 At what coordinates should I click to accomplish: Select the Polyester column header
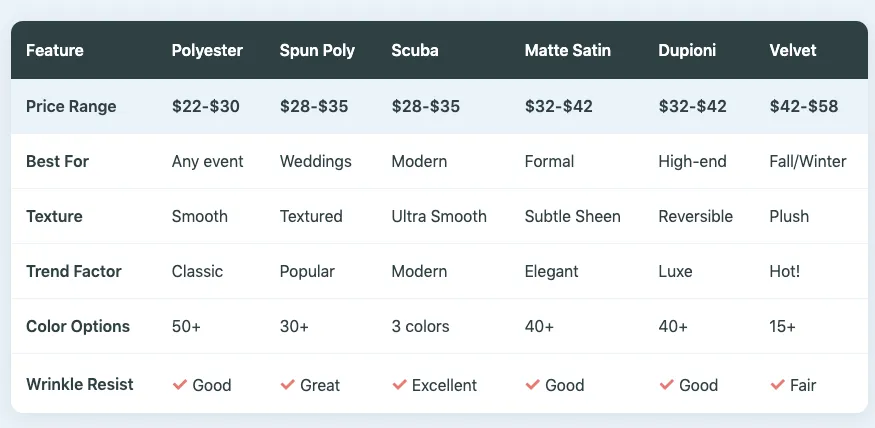[x=207, y=50]
